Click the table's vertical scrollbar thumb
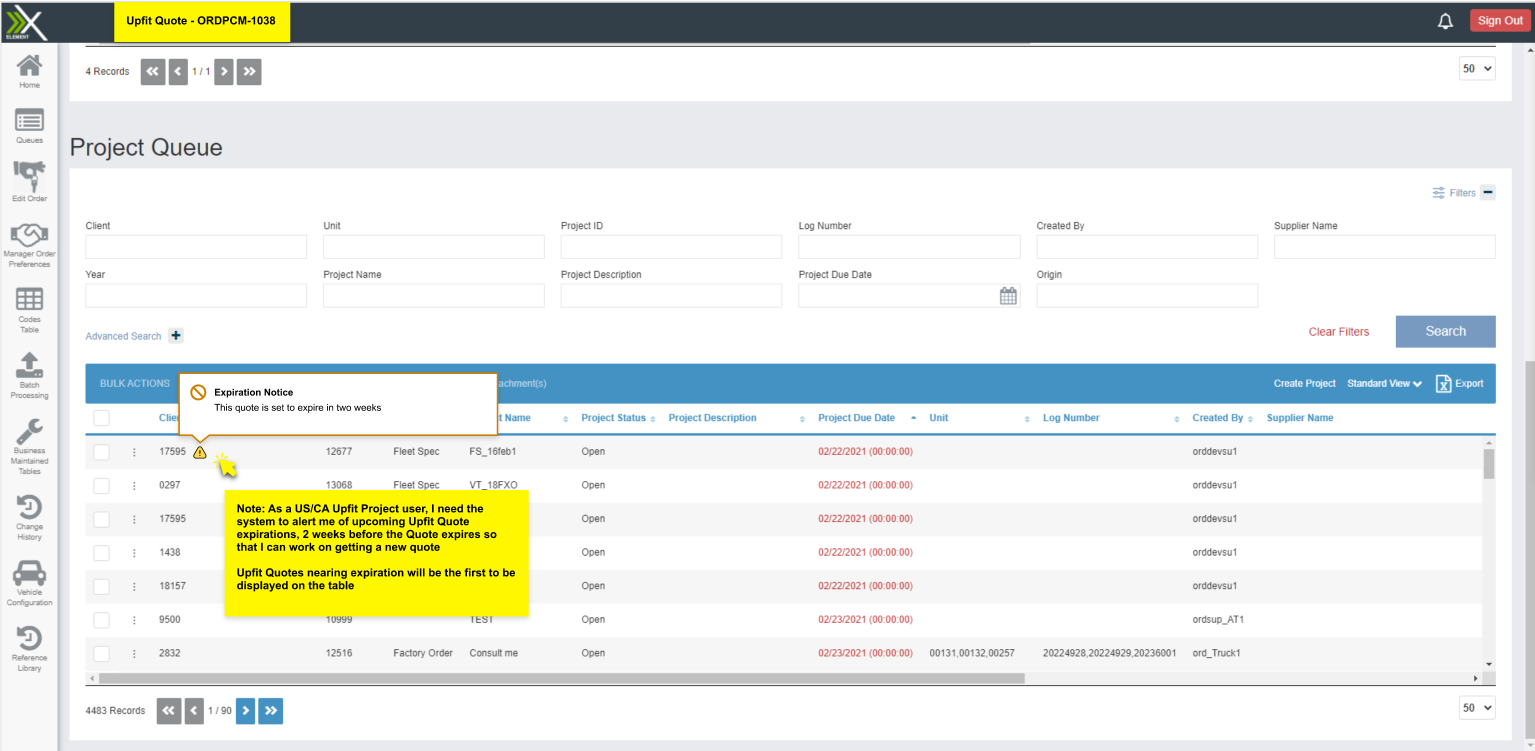 (x=1488, y=464)
